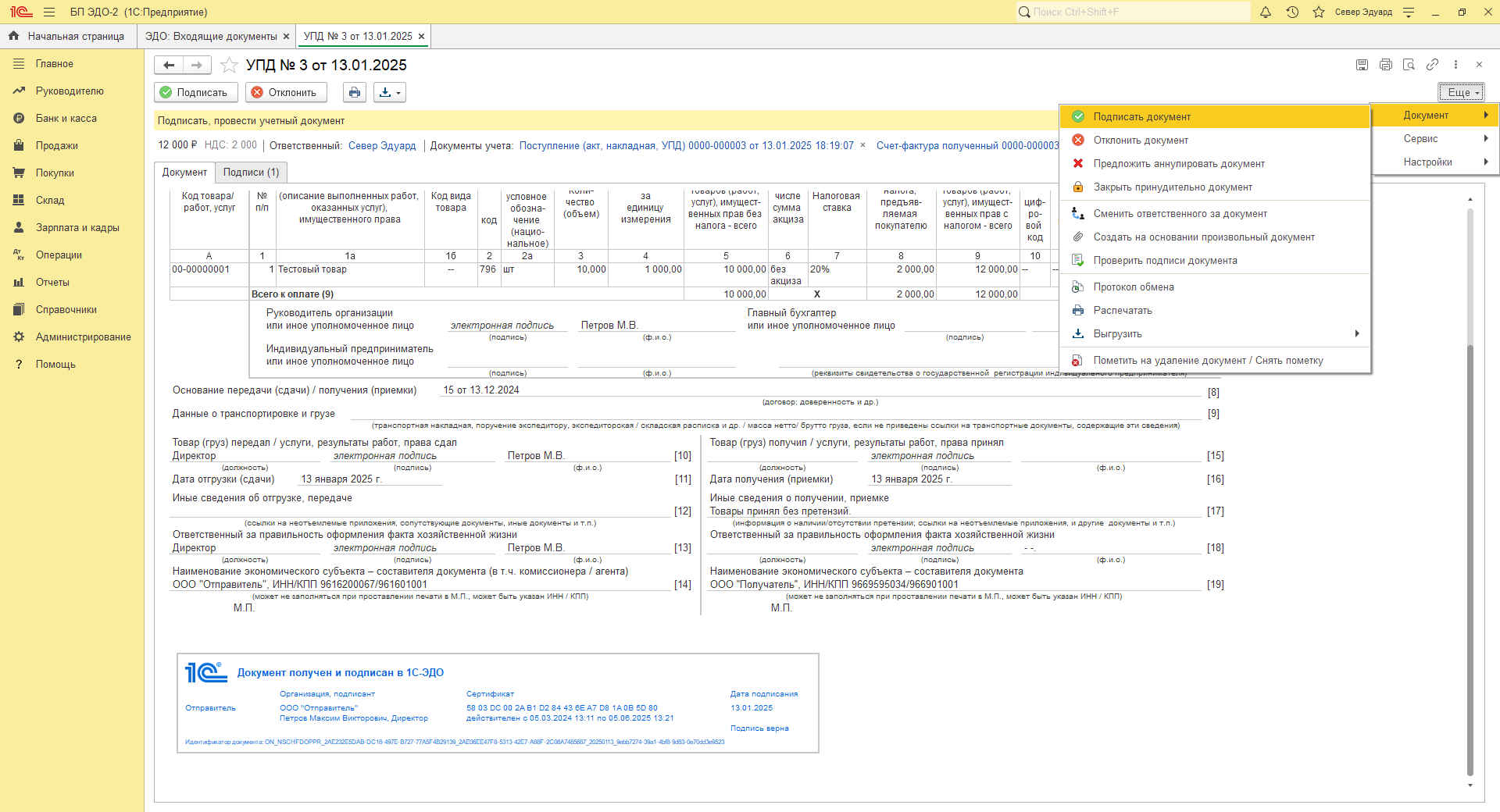This screenshot has width=1500, height=812.
Task: Open the Еще dropdown menu
Action: [1461, 92]
